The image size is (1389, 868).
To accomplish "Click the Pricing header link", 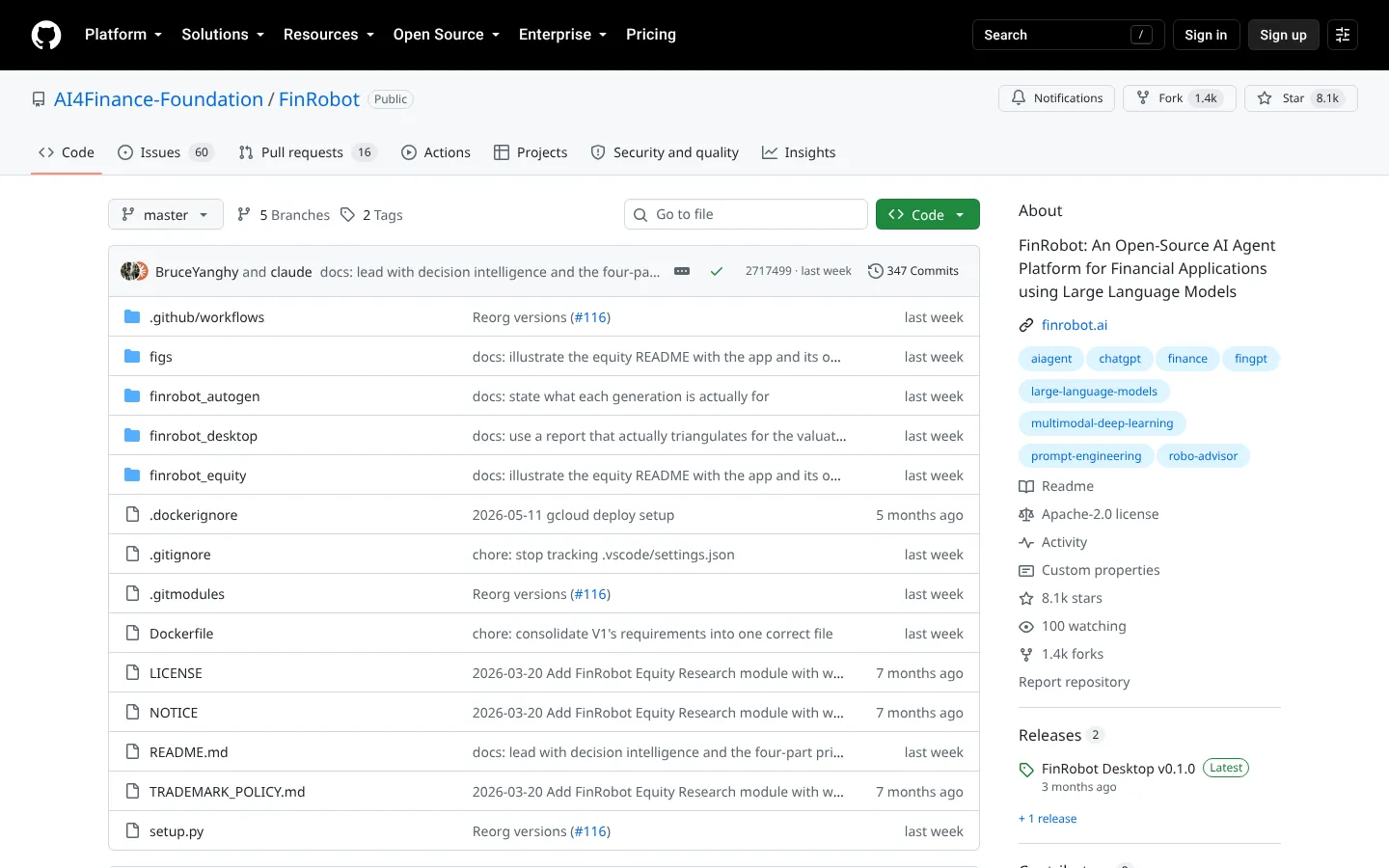I will point(651,35).
